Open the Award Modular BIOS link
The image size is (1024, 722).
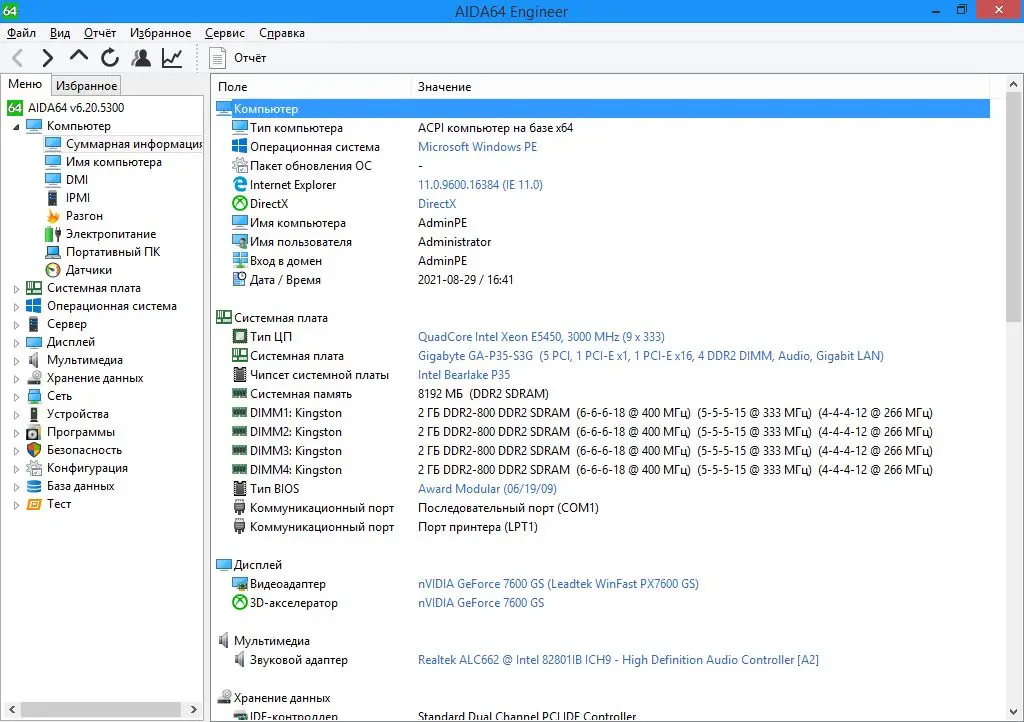click(487, 489)
